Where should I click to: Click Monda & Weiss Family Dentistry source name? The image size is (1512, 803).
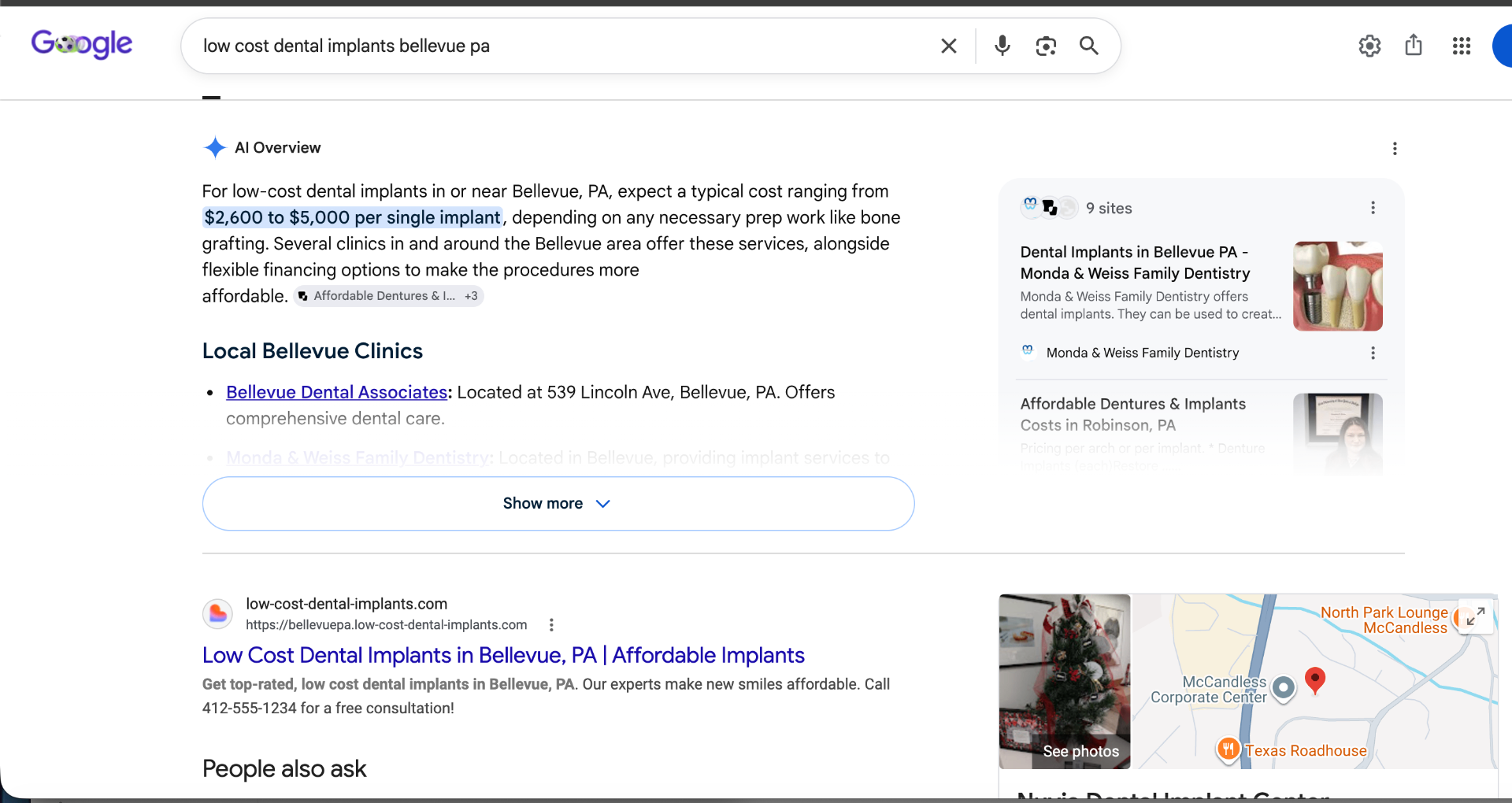[x=1143, y=353]
